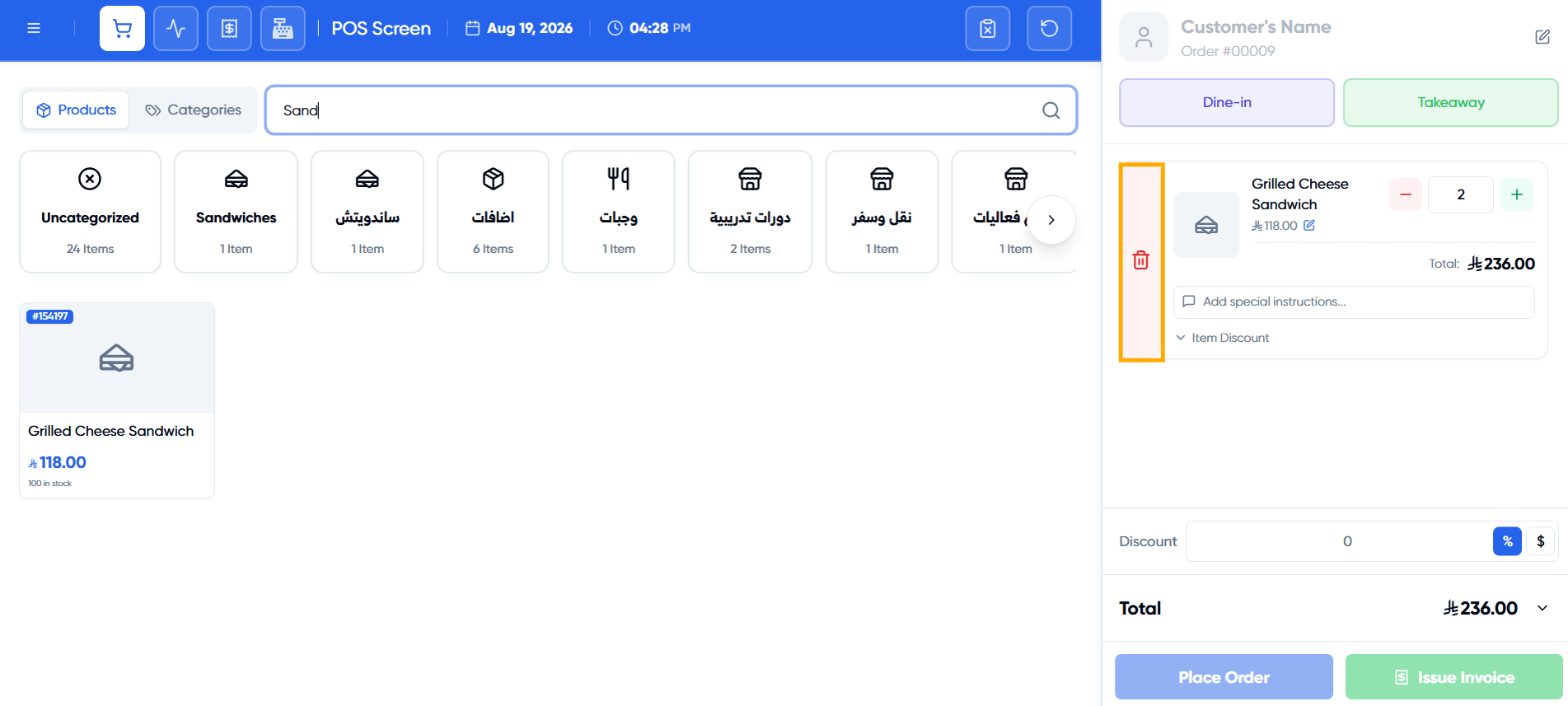Increase the quantity with the plus button

(x=1517, y=194)
